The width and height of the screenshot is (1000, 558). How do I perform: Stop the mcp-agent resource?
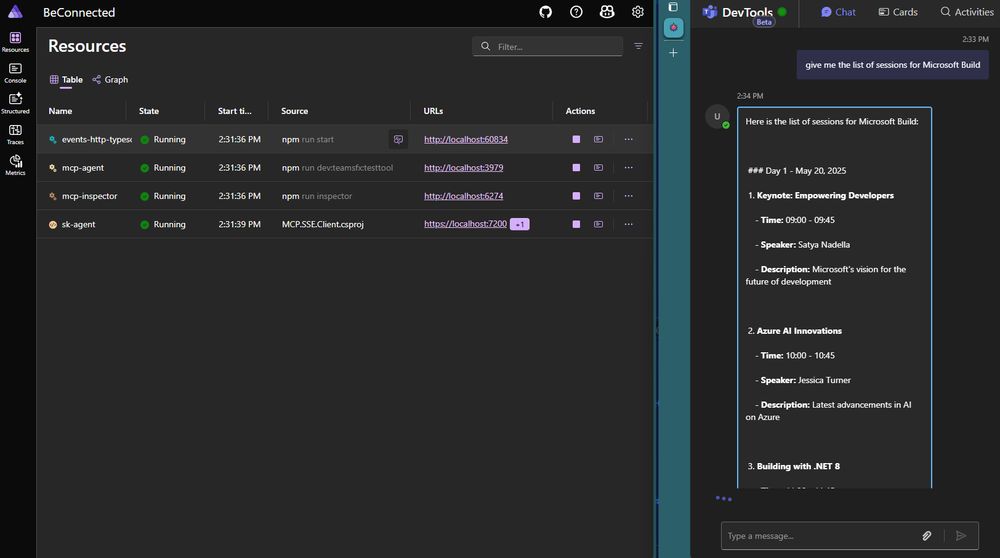coord(577,168)
